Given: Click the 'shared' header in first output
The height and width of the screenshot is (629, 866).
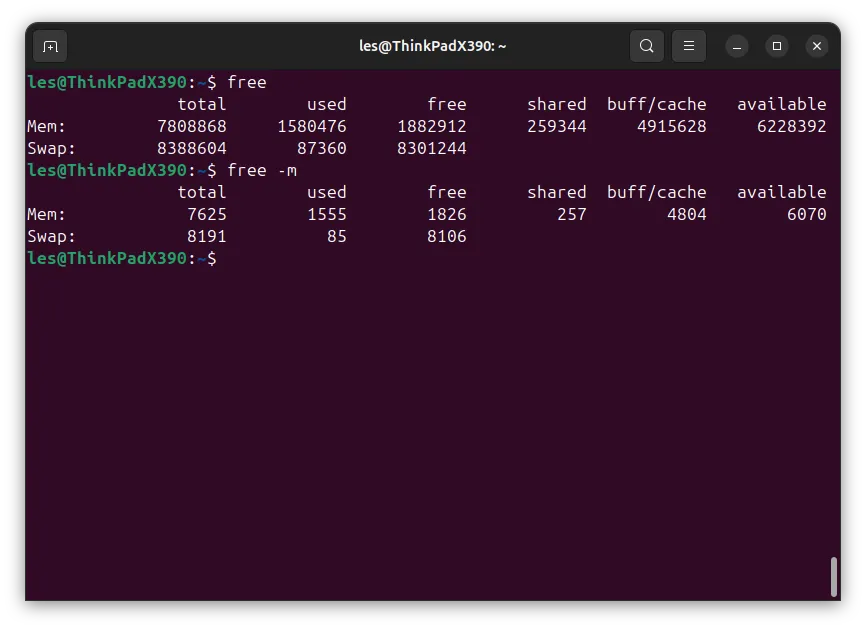Looking at the screenshot, I should coord(557,104).
